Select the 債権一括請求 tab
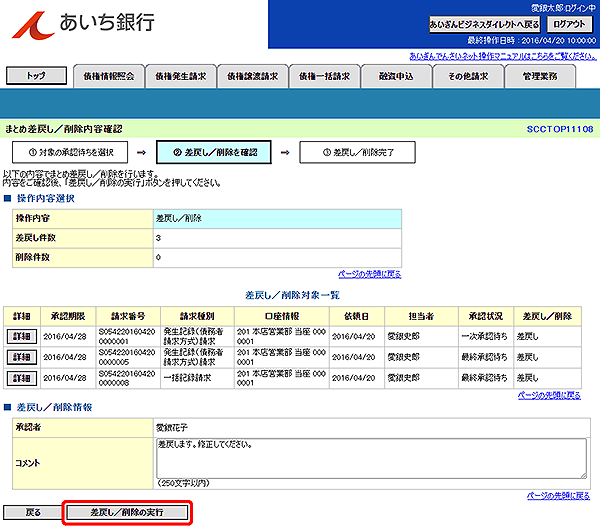This screenshot has width=600, height=528. 324,77
